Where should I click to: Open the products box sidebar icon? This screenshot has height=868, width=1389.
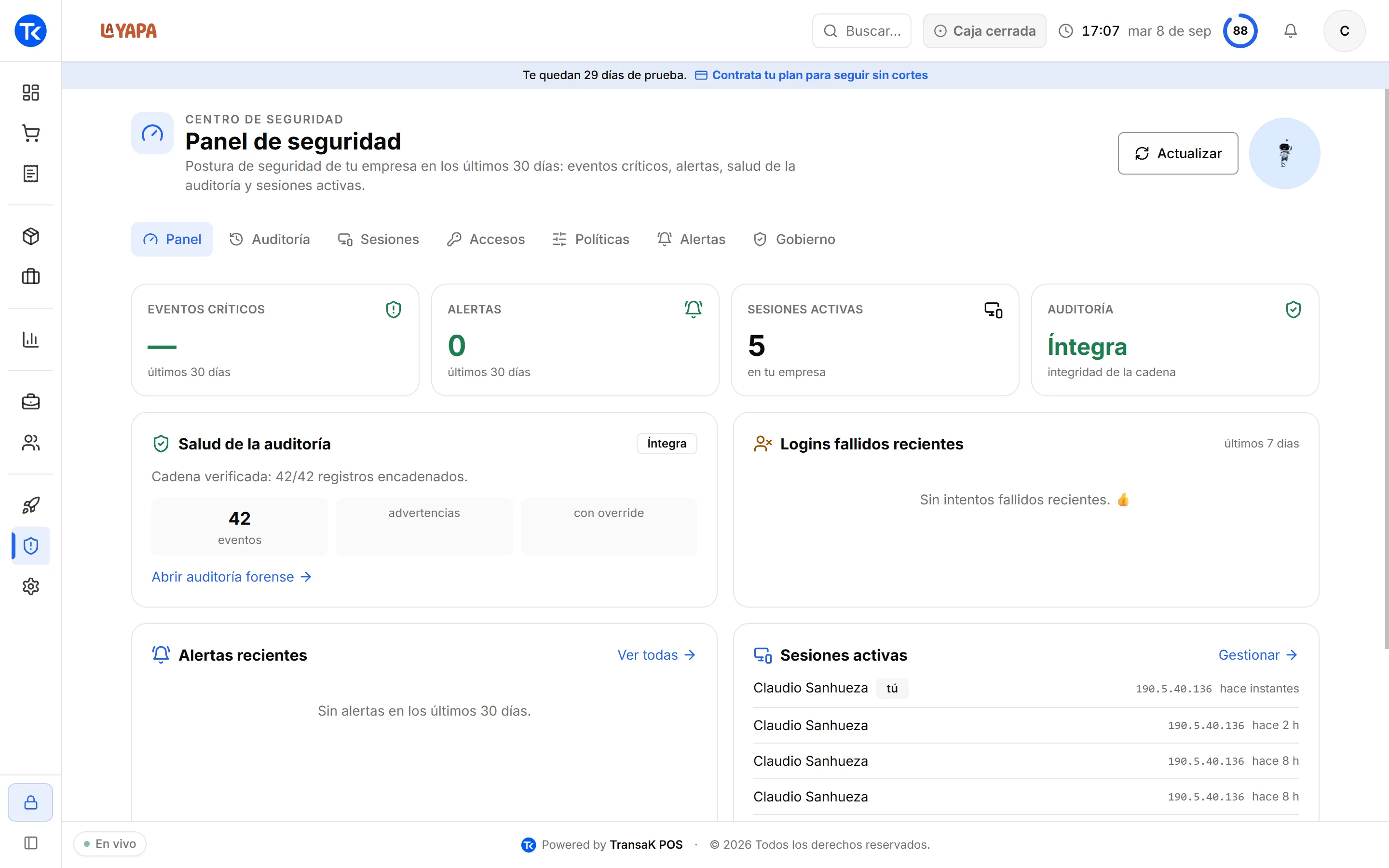click(x=30, y=236)
